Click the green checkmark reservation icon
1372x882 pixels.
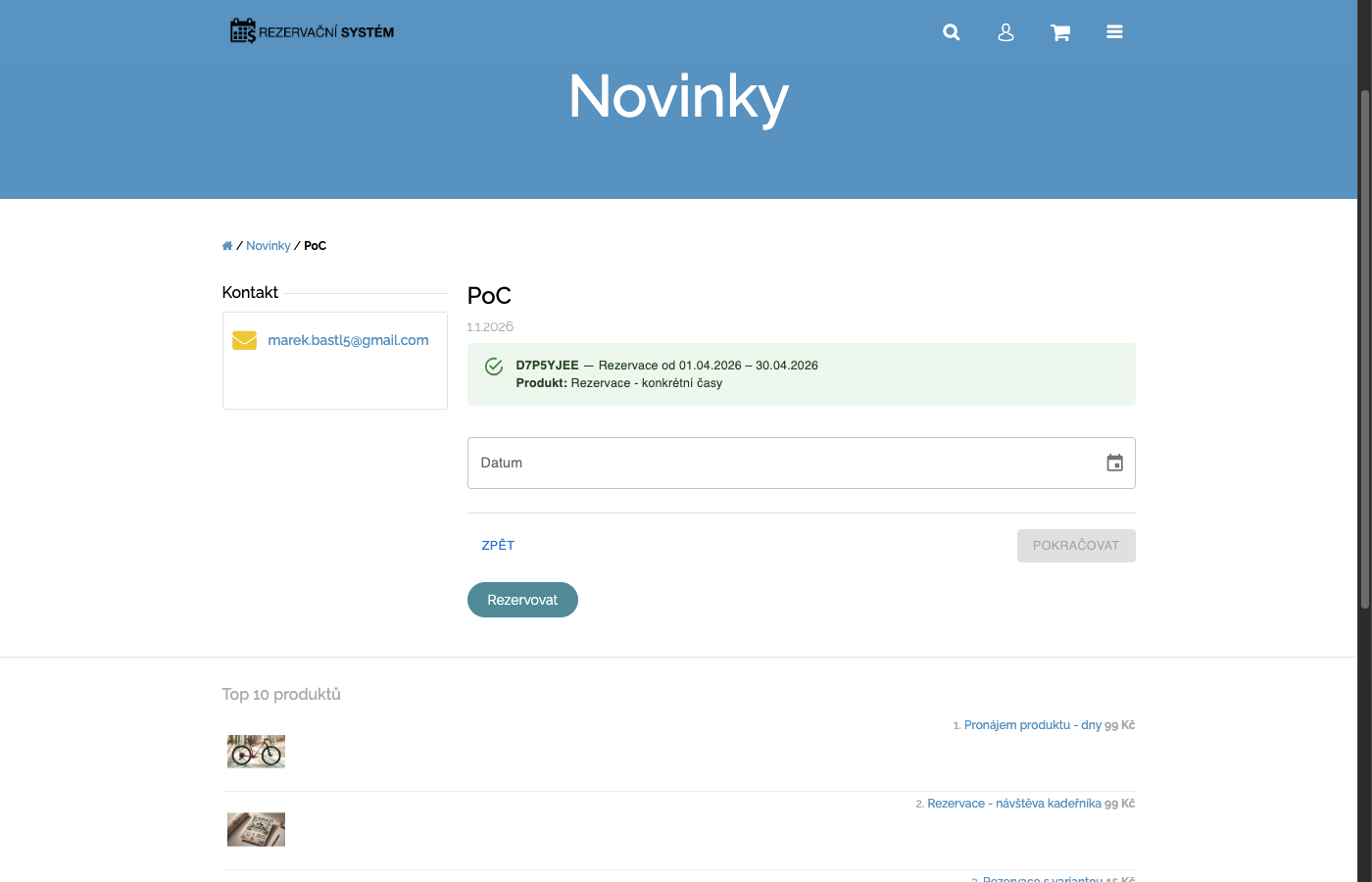pos(494,367)
